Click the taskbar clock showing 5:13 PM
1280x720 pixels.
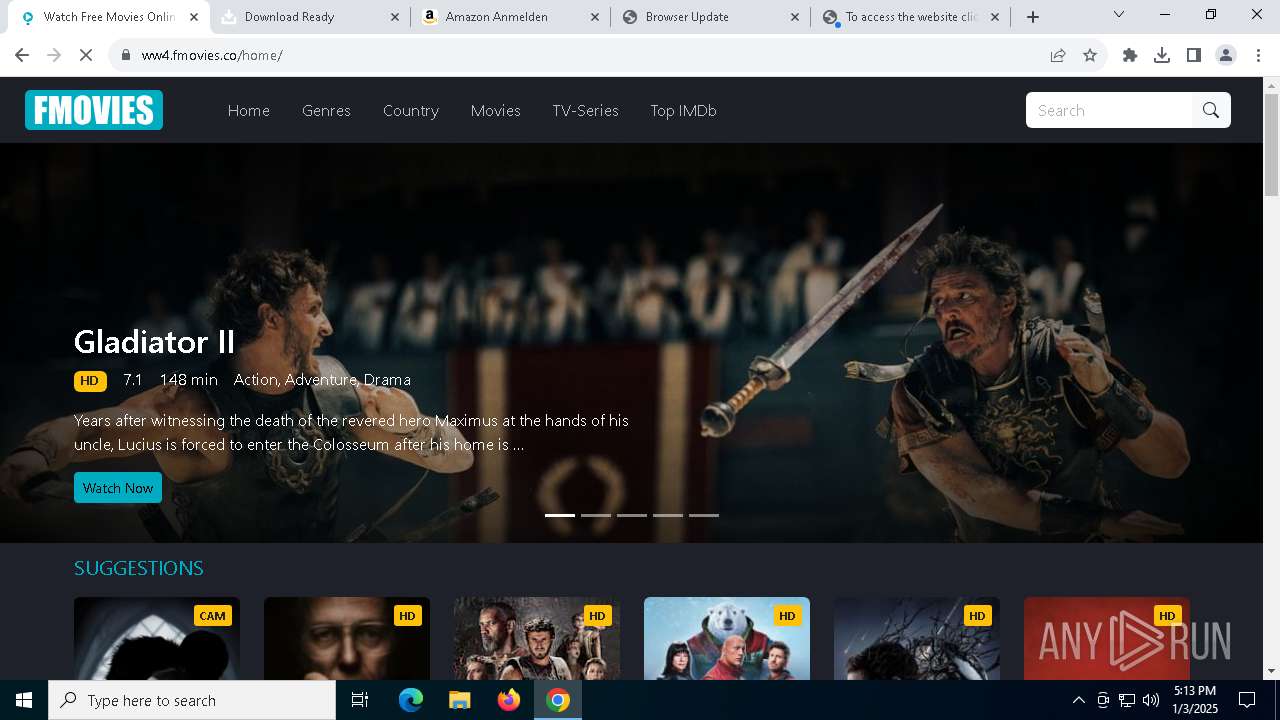coord(1194,700)
